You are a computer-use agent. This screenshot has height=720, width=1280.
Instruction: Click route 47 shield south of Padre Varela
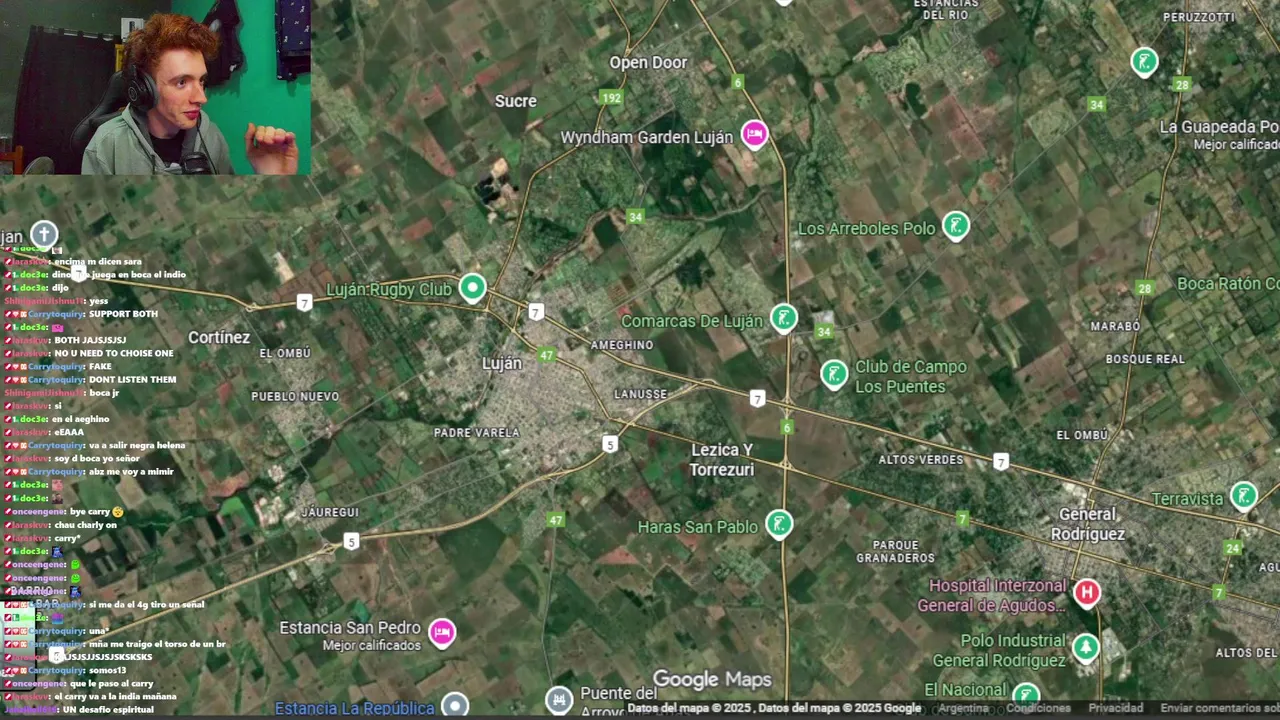point(555,520)
